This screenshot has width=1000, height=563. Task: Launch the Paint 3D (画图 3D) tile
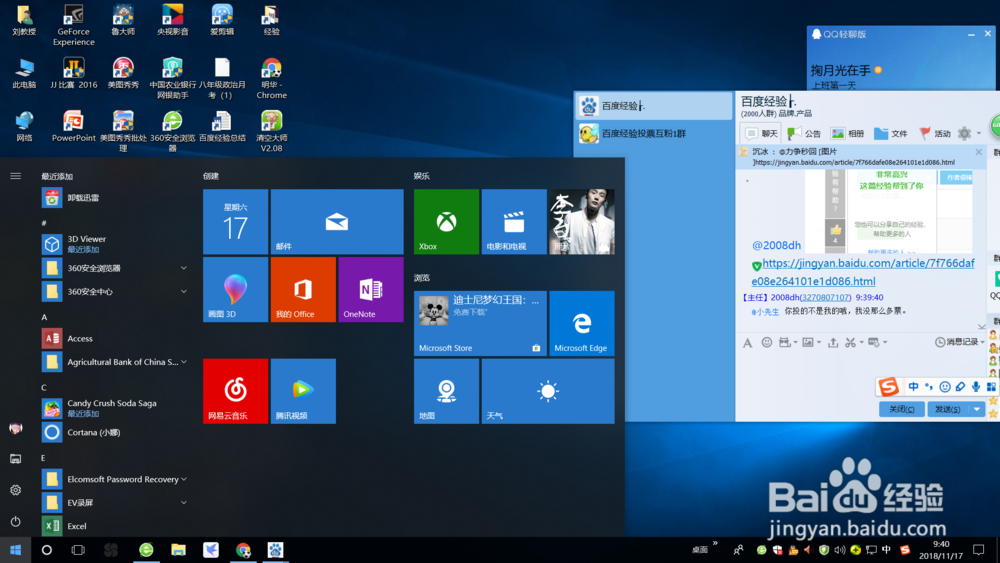point(235,289)
